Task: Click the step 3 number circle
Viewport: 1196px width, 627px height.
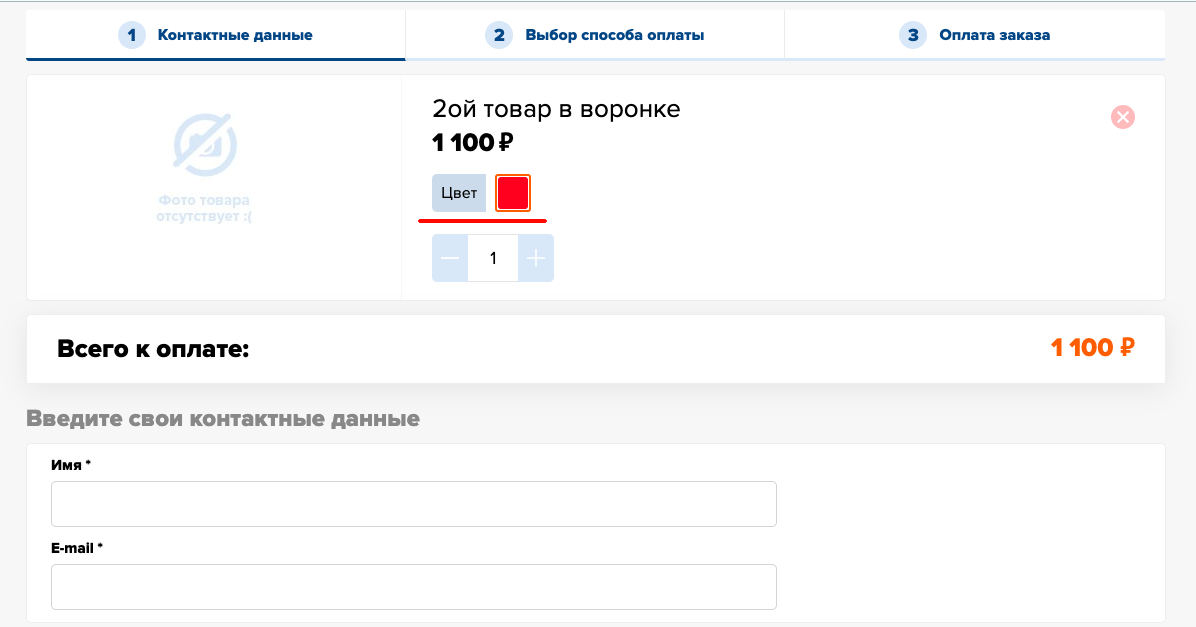Action: tap(912, 35)
